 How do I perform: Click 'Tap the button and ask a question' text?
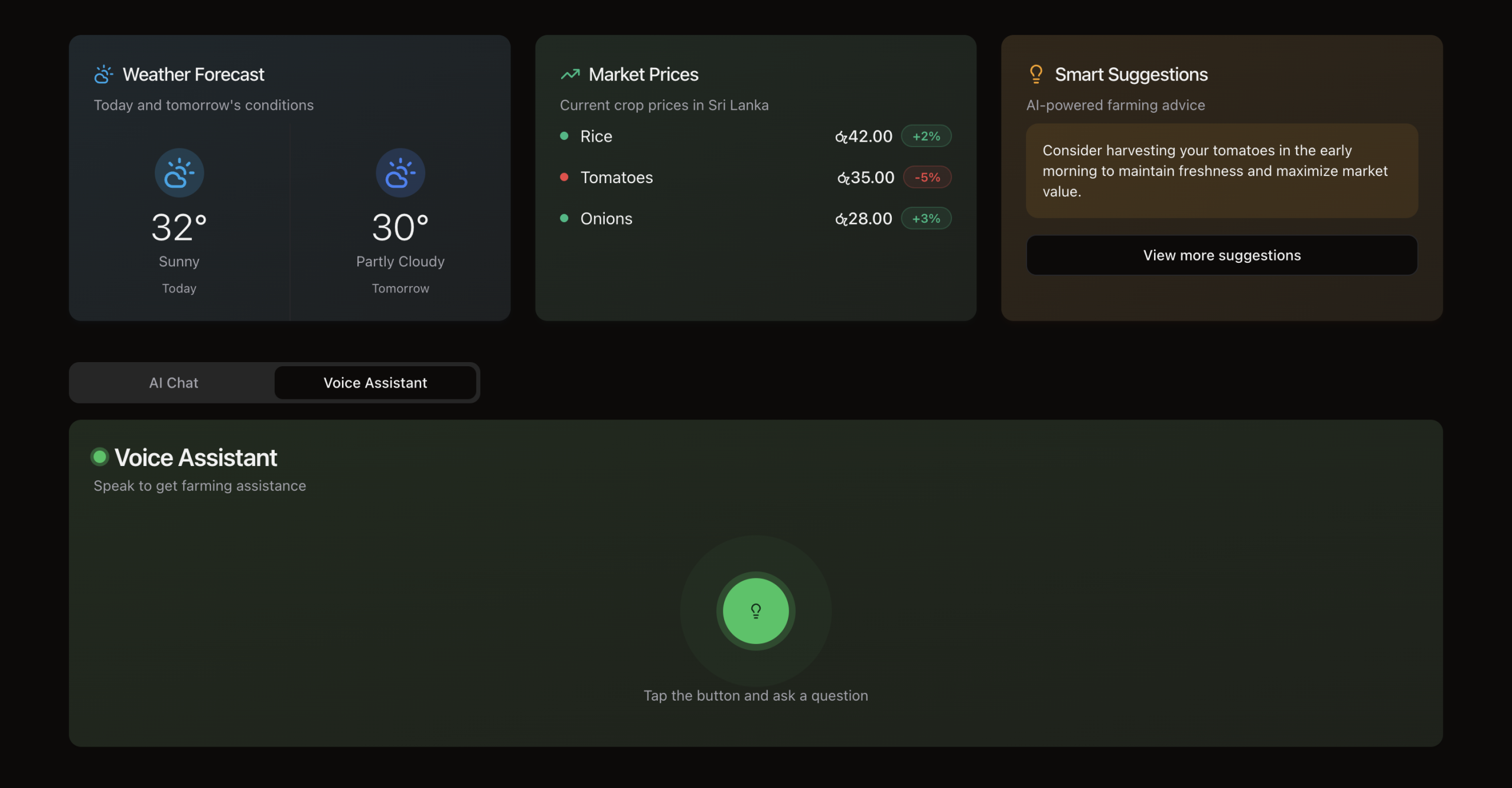click(755, 696)
